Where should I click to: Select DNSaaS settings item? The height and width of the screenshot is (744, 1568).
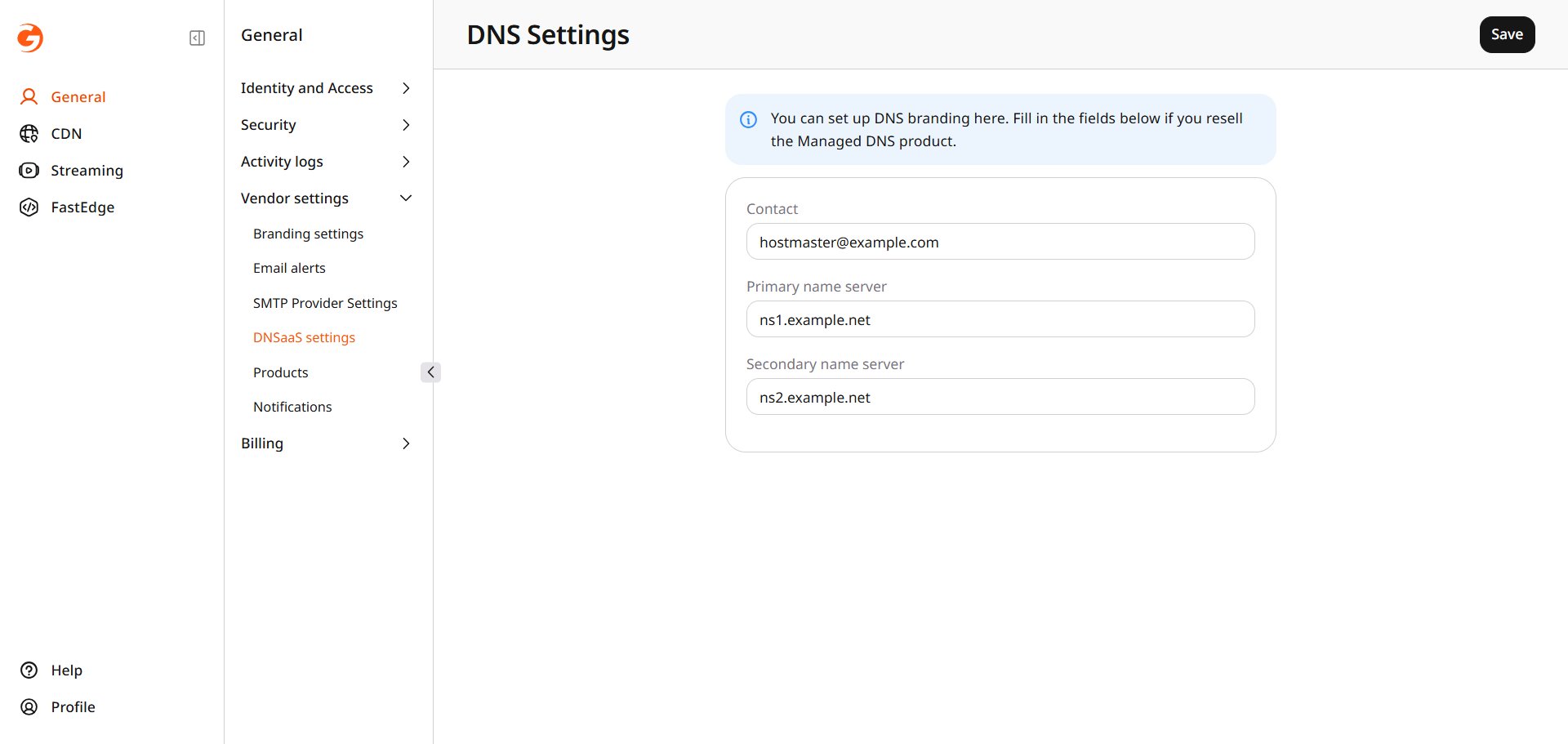(x=304, y=337)
